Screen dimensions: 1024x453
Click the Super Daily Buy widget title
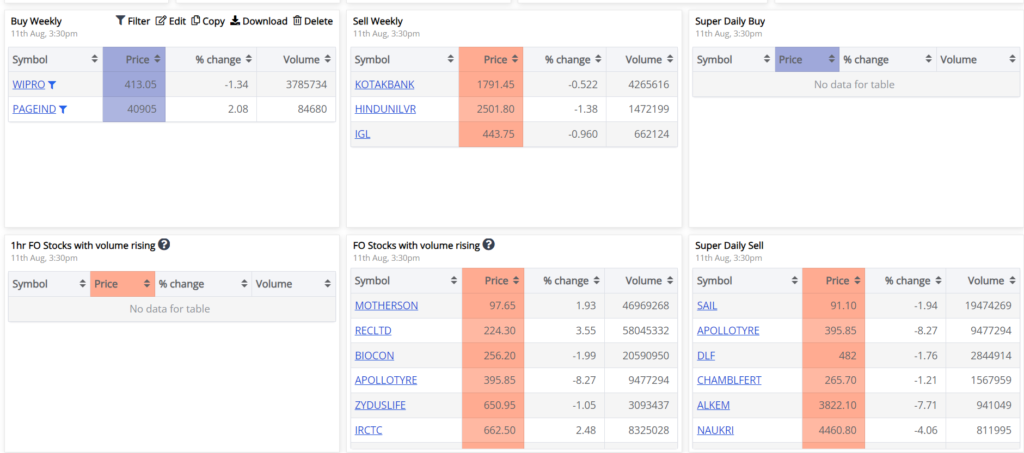730,21
